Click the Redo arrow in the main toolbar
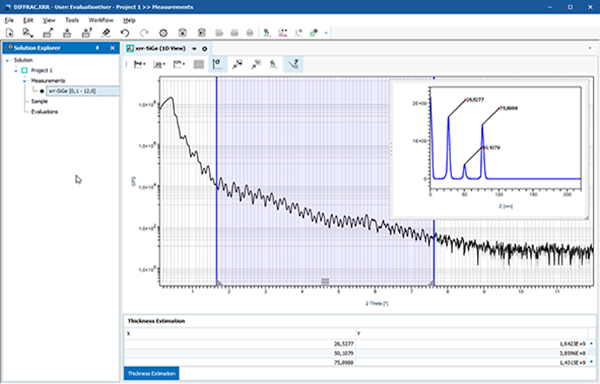Screen dimensions: 600x384 tap(144, 33)
